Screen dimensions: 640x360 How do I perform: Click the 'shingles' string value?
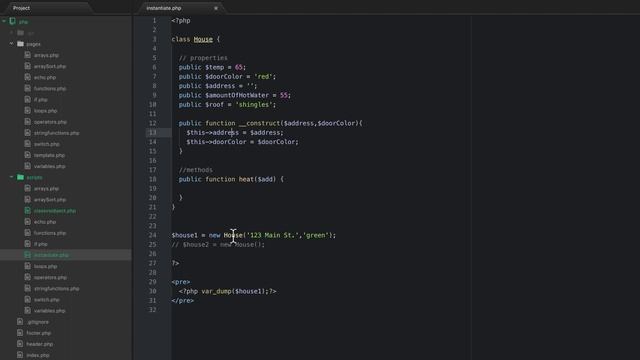[253, 104]
